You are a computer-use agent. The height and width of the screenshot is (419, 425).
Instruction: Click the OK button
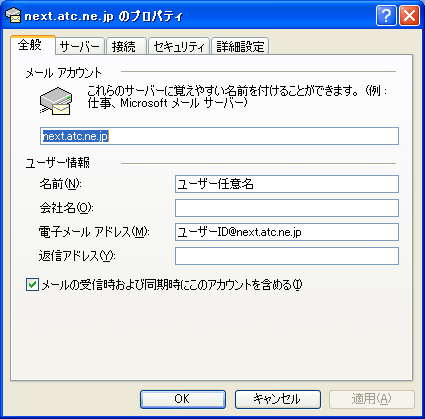pos(183,399)
